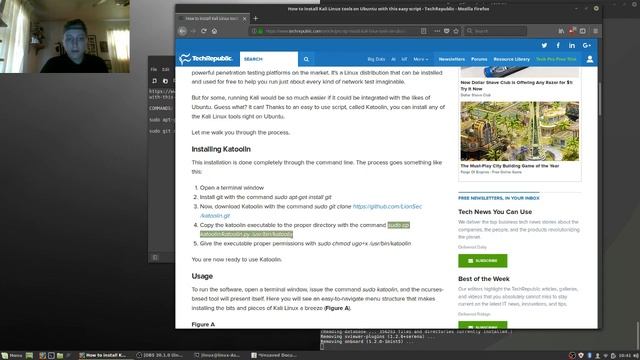Switch to OBS taskbar window

(x=162, y=356)
